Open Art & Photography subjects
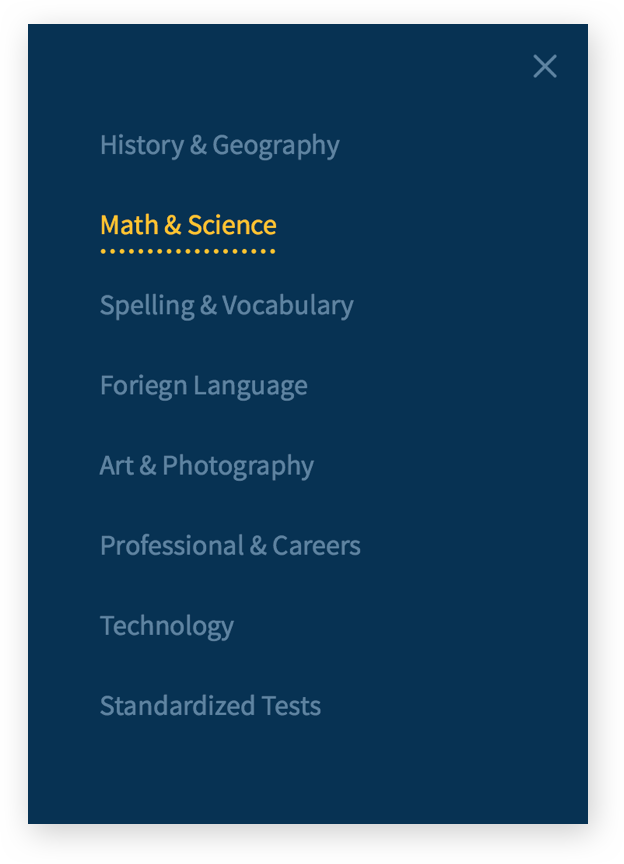The width and height of the screenshot is (624, 864). point(206,465)
